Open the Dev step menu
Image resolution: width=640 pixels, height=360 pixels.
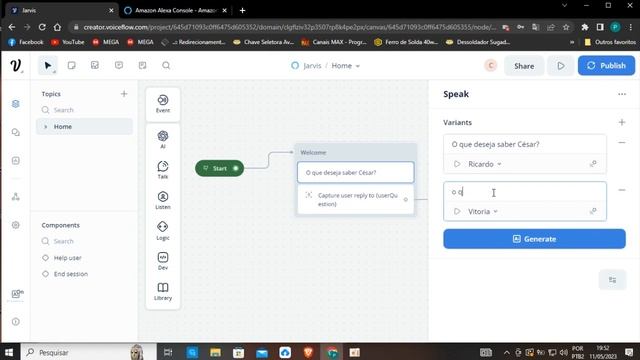tap(163, 261)
